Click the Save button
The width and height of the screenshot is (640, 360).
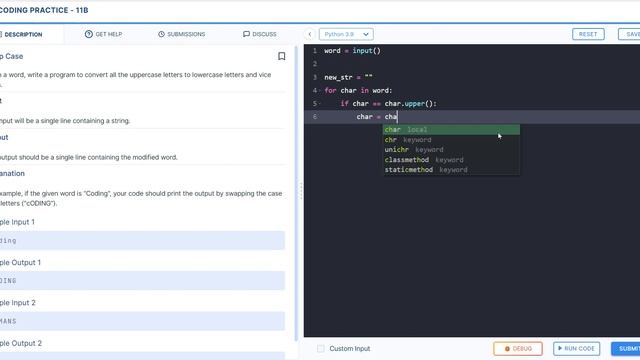(x=629, y=34)
